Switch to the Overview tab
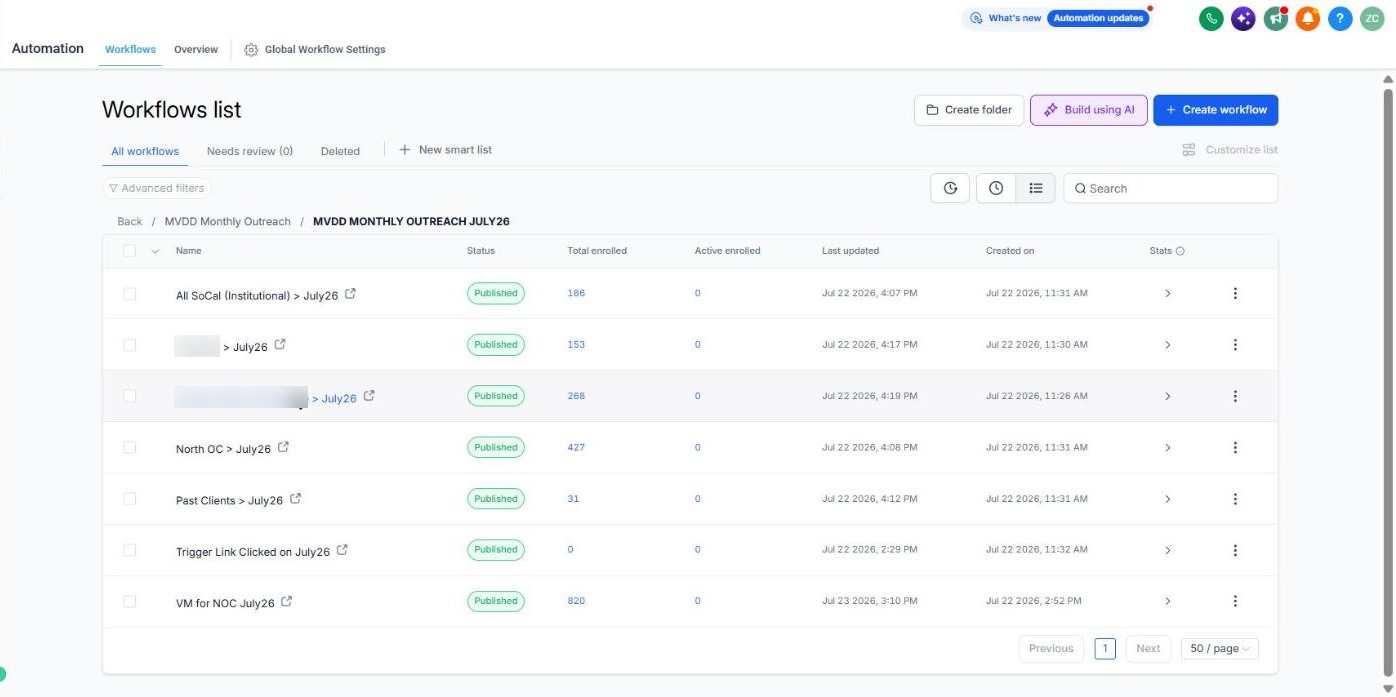 [196, 49]
